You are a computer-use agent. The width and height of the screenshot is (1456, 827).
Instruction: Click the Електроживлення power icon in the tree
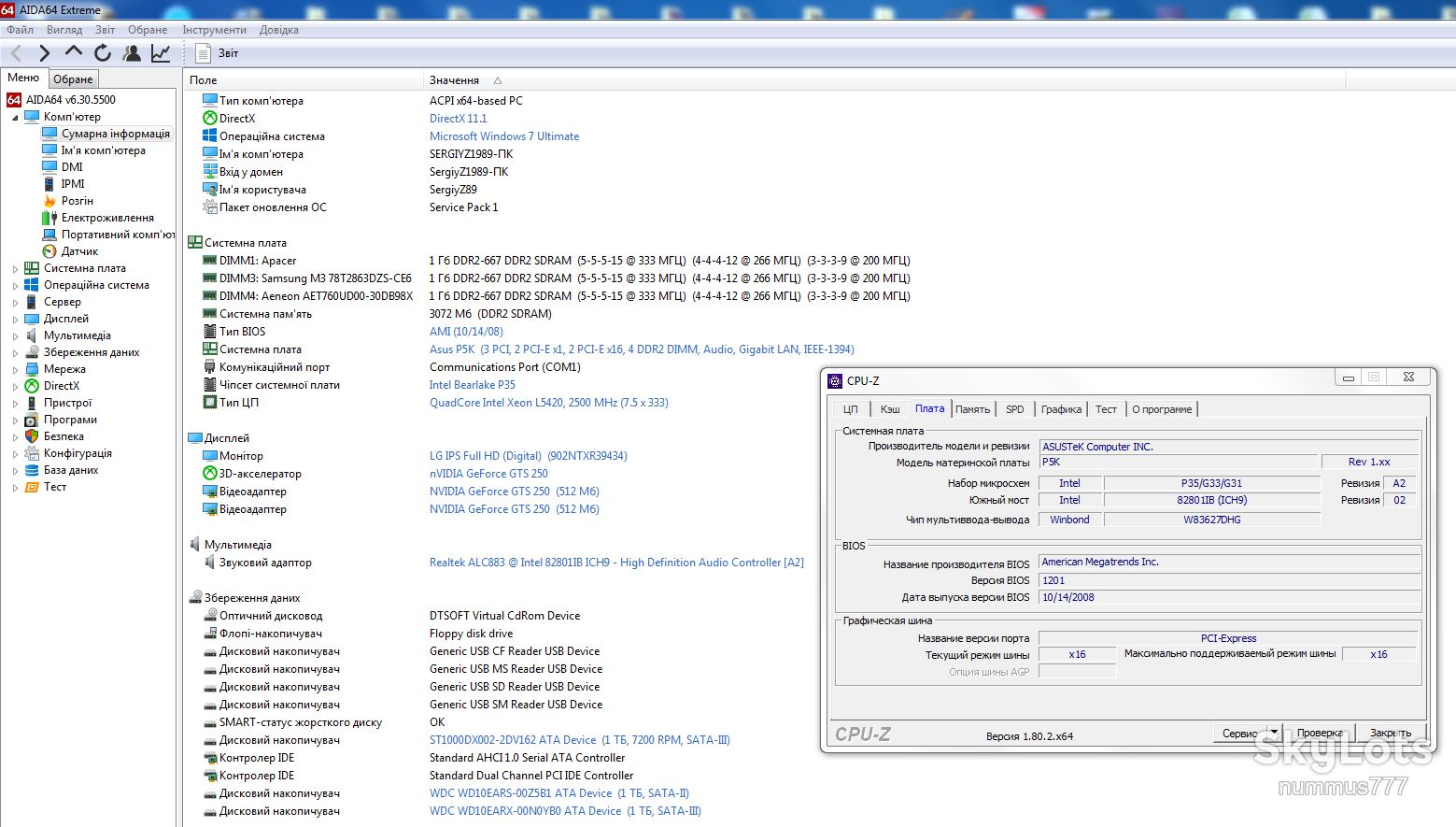tap(49, 218)
